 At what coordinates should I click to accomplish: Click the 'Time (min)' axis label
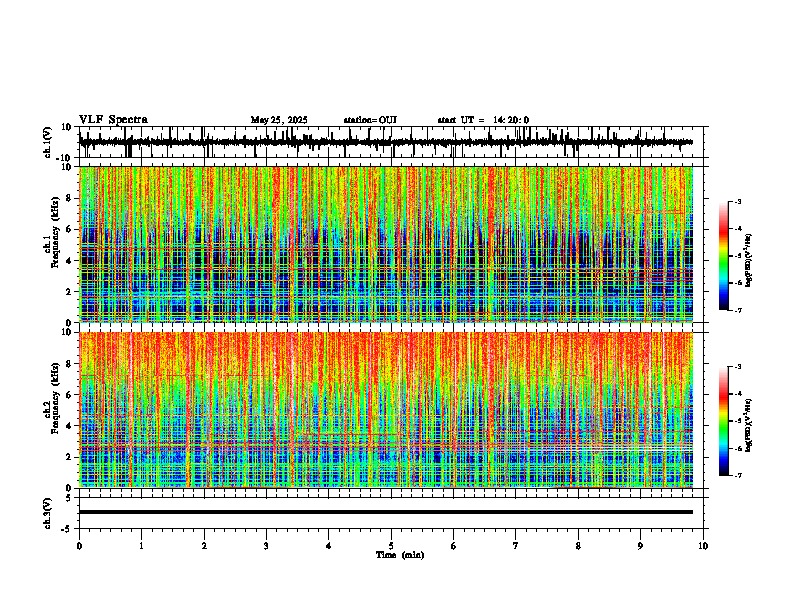[400, 555]
